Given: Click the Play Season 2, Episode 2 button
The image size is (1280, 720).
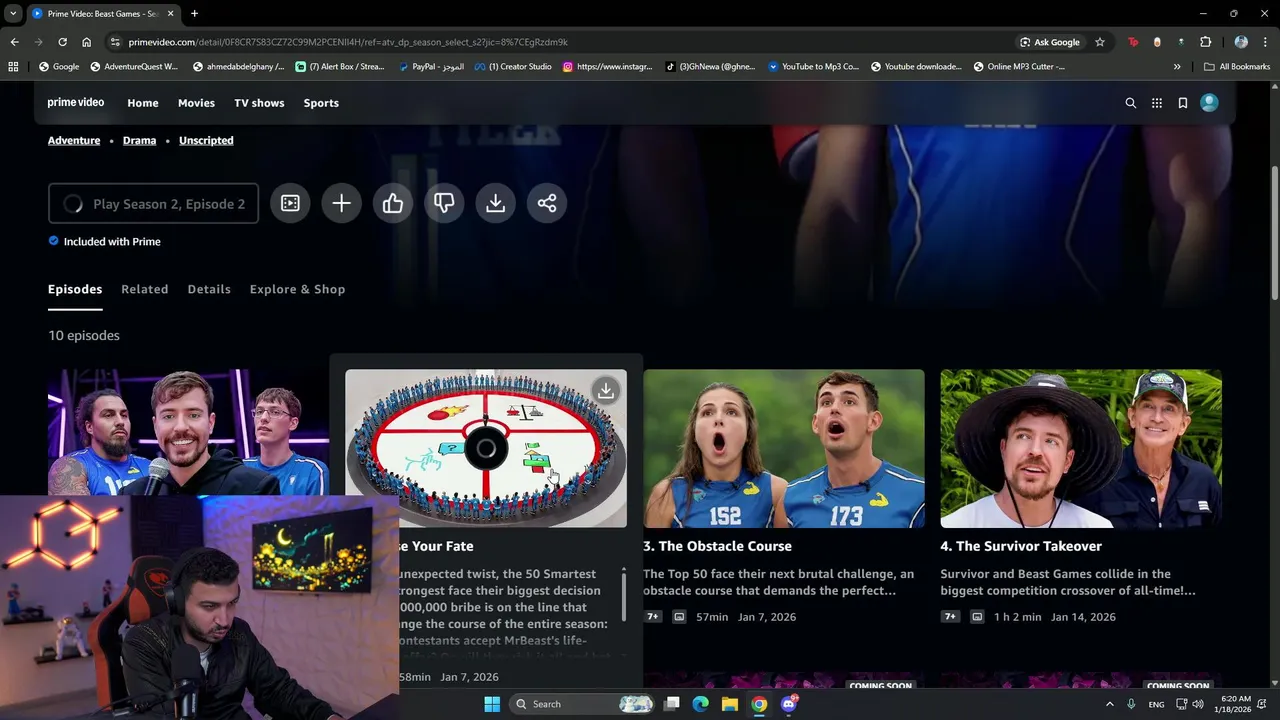Looking at the screenshot, I should point(153,203).
